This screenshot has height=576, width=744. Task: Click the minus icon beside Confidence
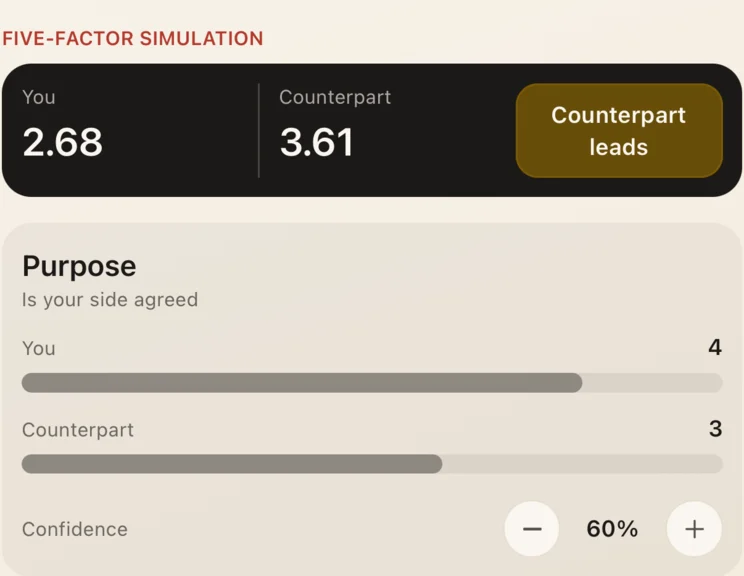tap(531, 529)
